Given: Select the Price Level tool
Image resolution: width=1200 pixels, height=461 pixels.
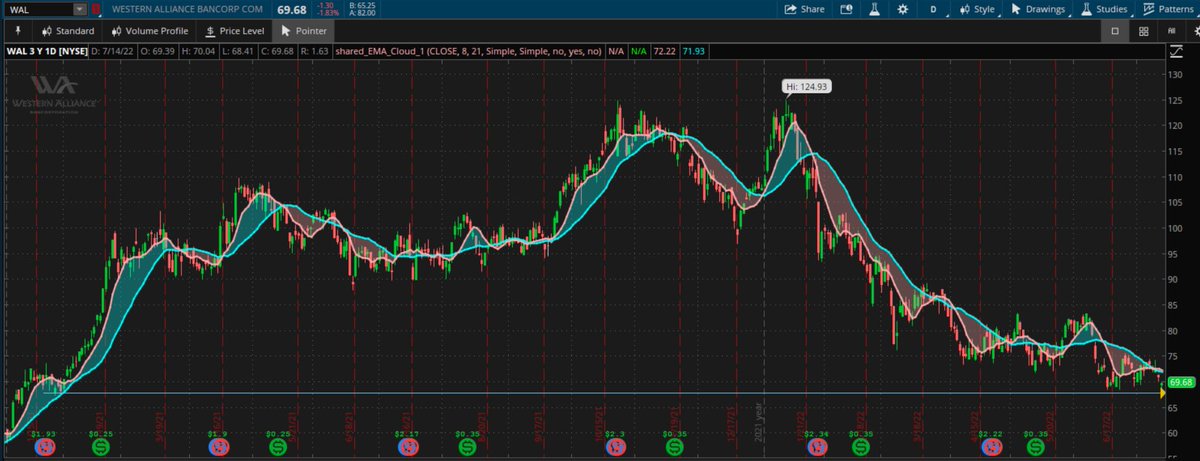Looking at the screenshot, I should [234, 31].
